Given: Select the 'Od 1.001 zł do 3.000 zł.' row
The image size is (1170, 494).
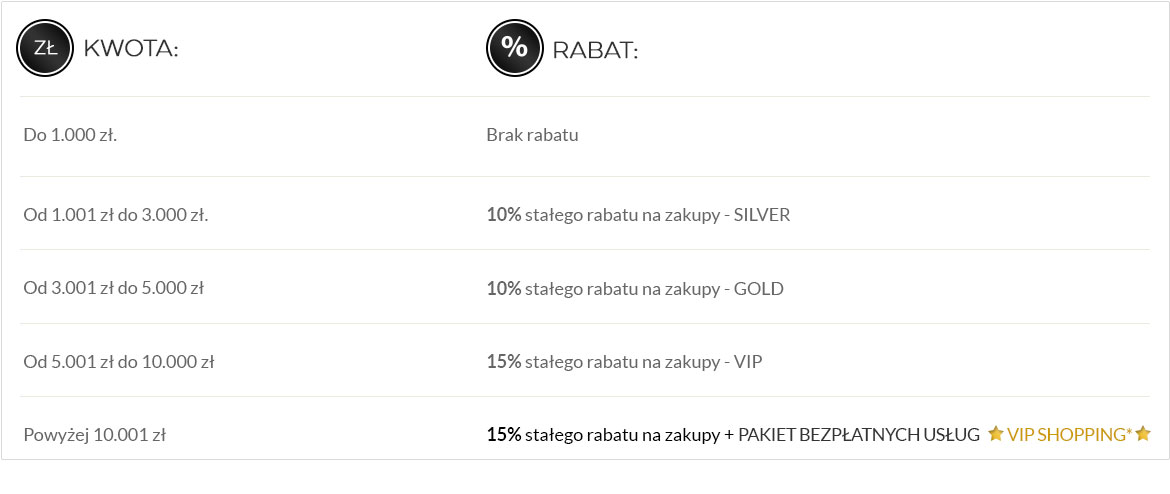Looking at the screenshot, I should [x=116, y=215].
